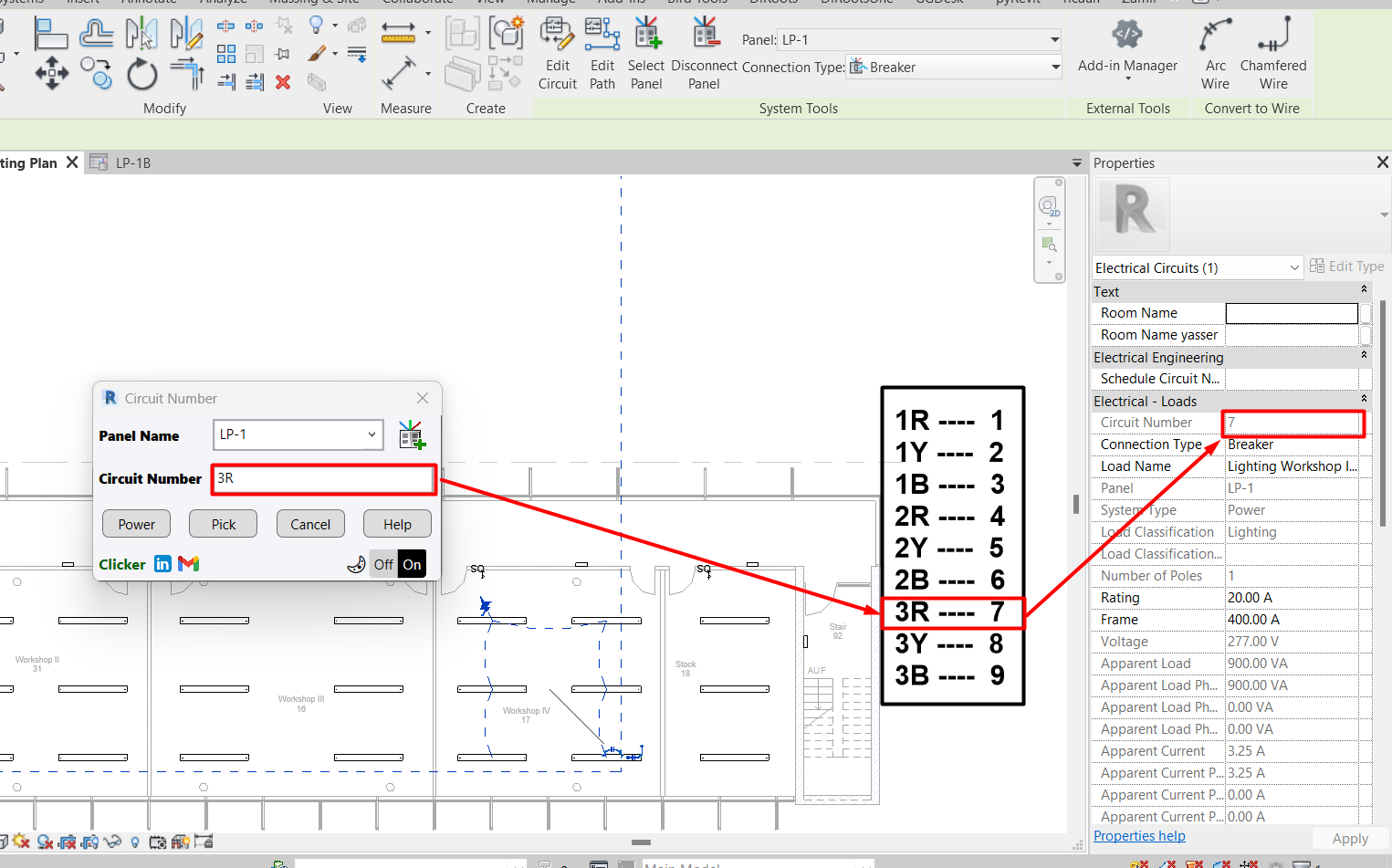The width and height of the screenshot is (1392, 868).
Task: Click the LinkedIn icon in Circuit Number dialog
Action: click(162, 564)
